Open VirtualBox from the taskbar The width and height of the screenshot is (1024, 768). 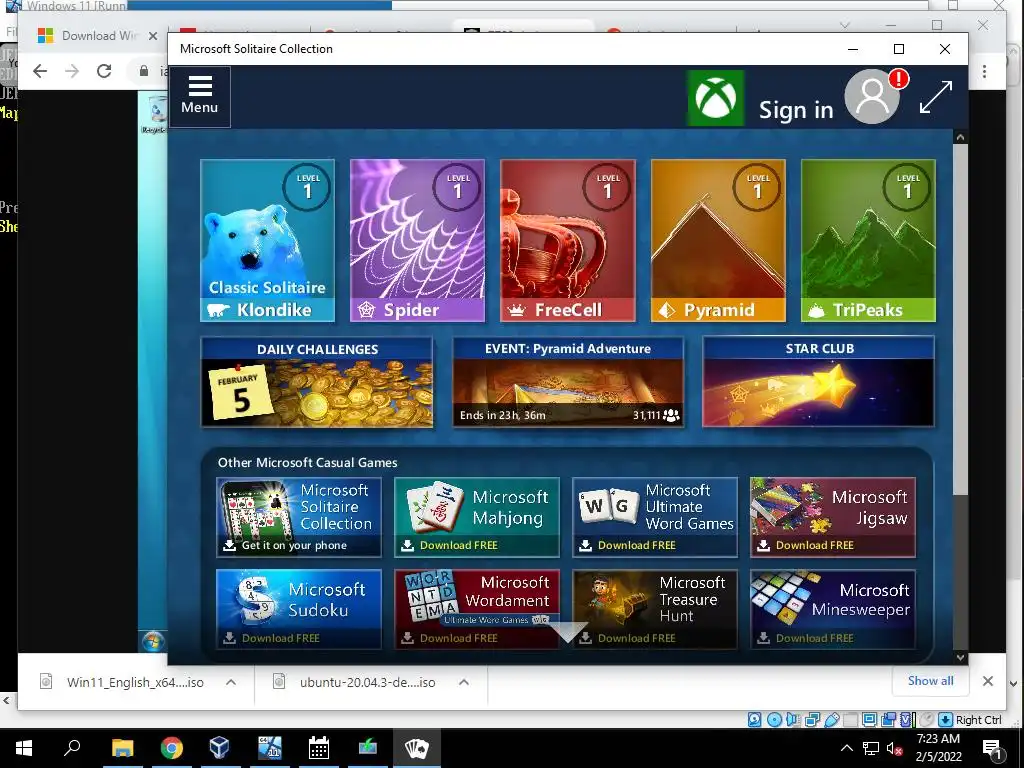(x=220, y=748)
